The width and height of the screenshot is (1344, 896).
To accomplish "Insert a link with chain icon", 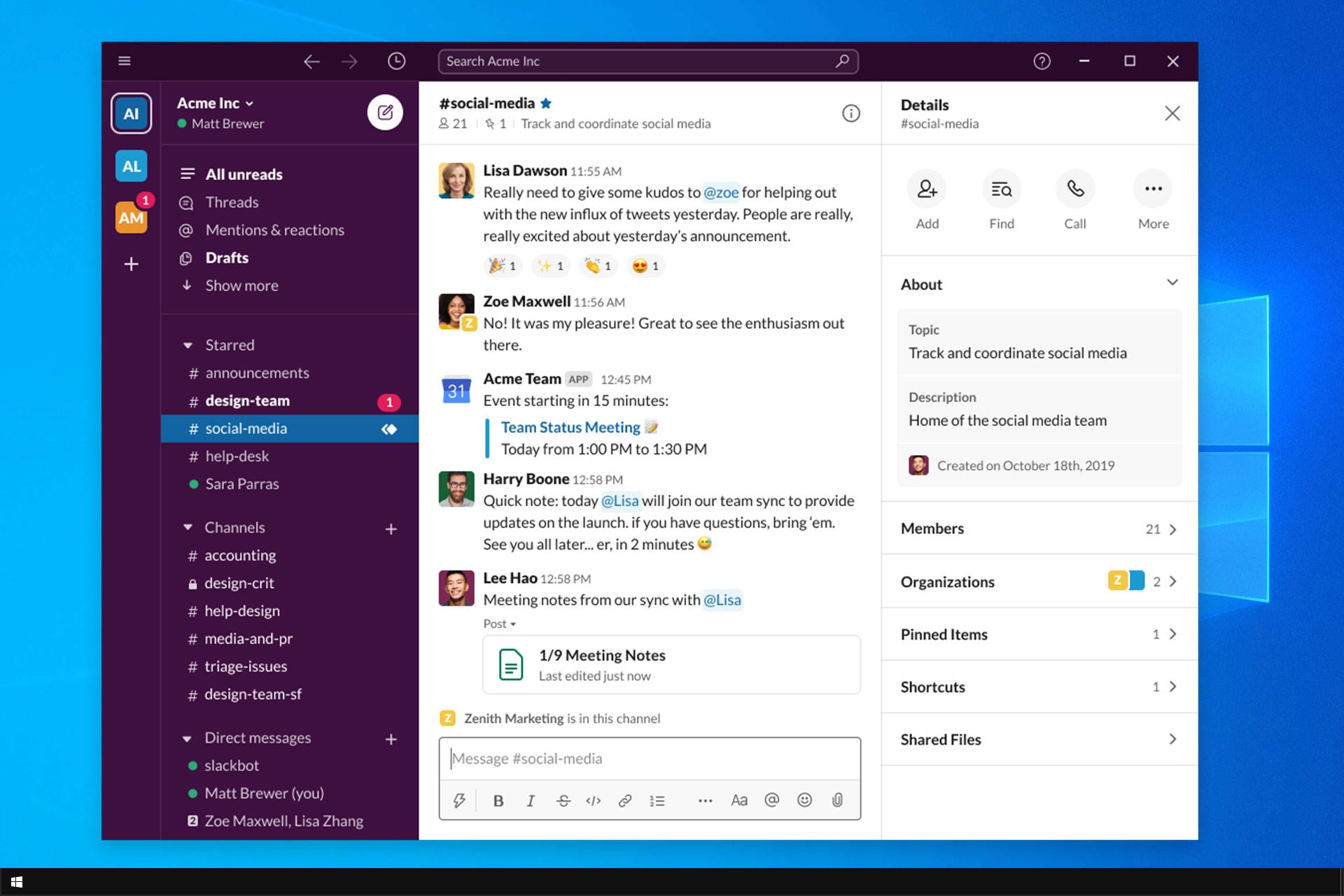I will [625, 801].
